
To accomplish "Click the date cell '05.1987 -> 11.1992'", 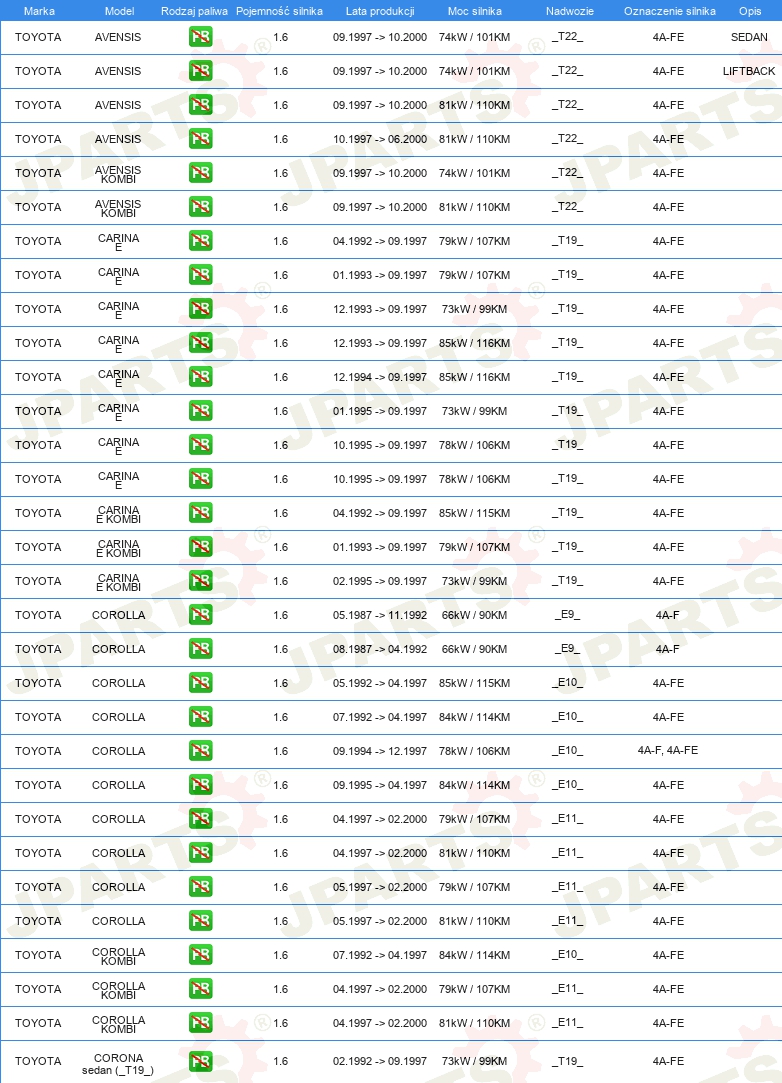I will [x=380, y=615].
